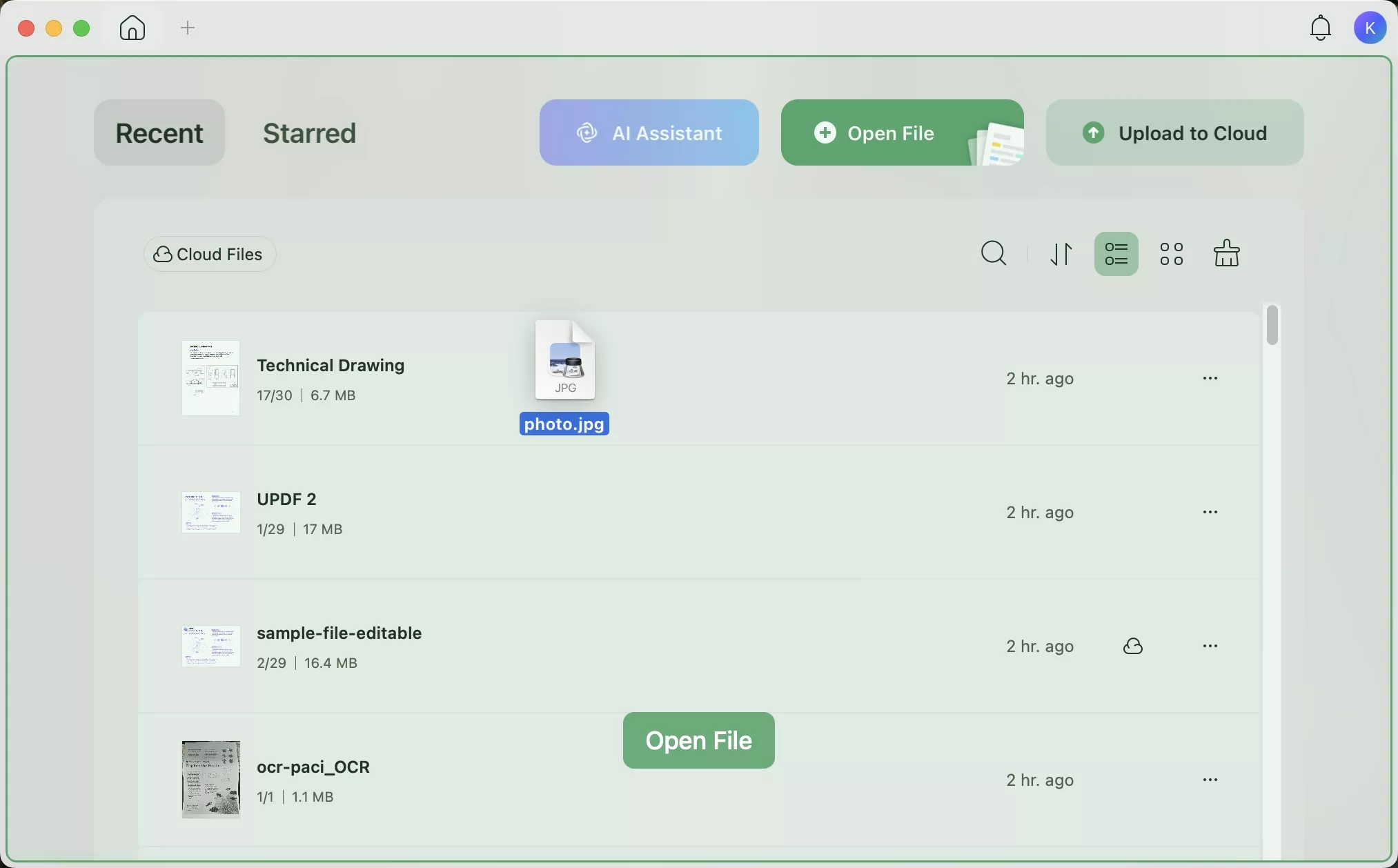Open the Cloud Files view

tap(210, 255)
